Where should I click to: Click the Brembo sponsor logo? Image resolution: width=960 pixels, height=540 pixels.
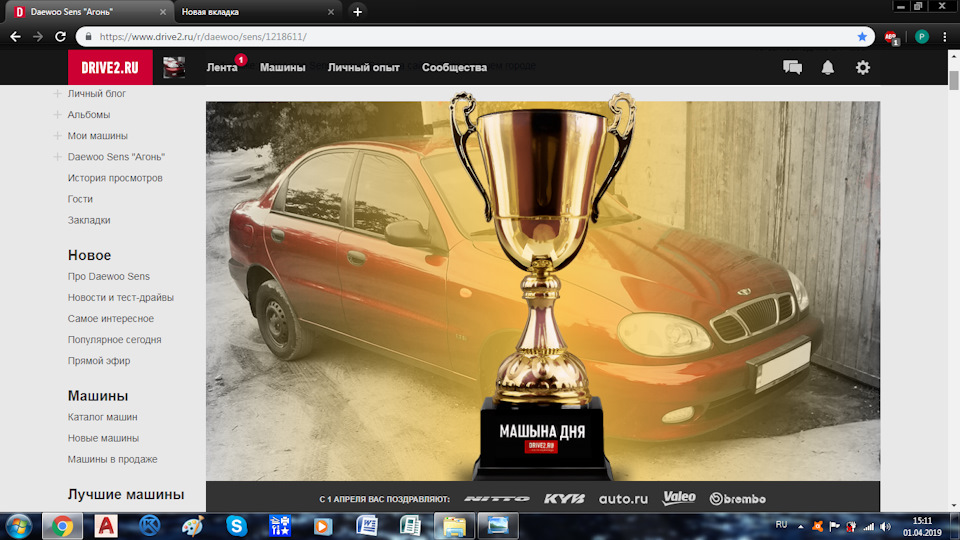tap(737, 499)
